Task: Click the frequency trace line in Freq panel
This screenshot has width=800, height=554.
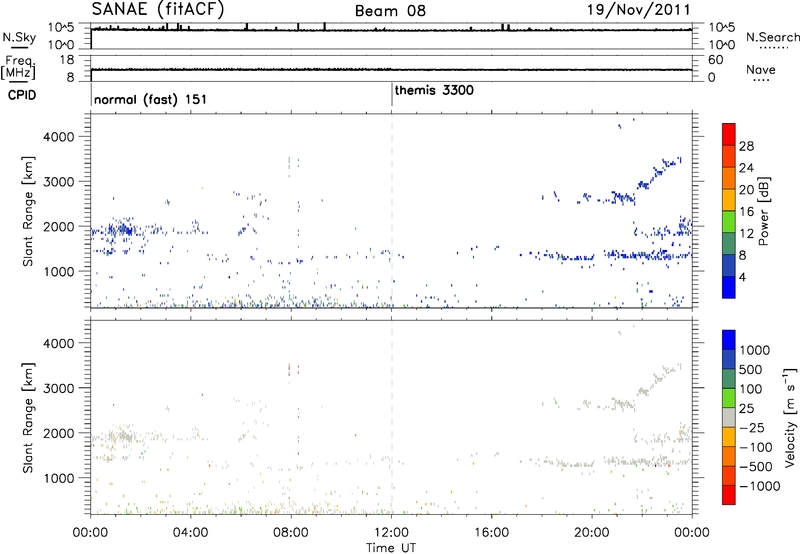Action: coord(391,69)
